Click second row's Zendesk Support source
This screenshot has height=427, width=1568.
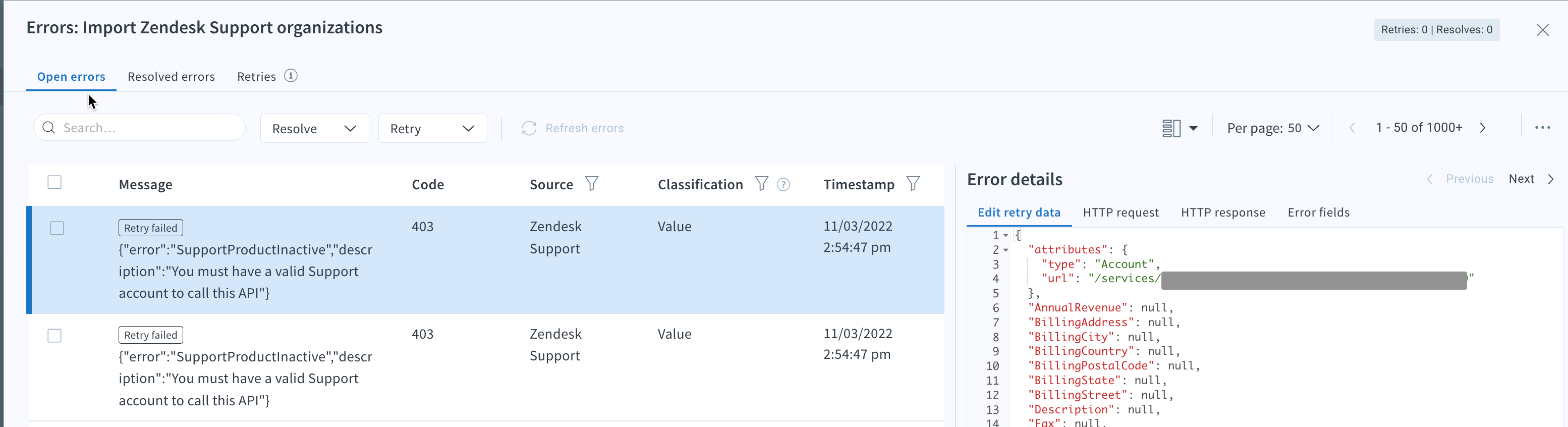(x=556, y=345)
